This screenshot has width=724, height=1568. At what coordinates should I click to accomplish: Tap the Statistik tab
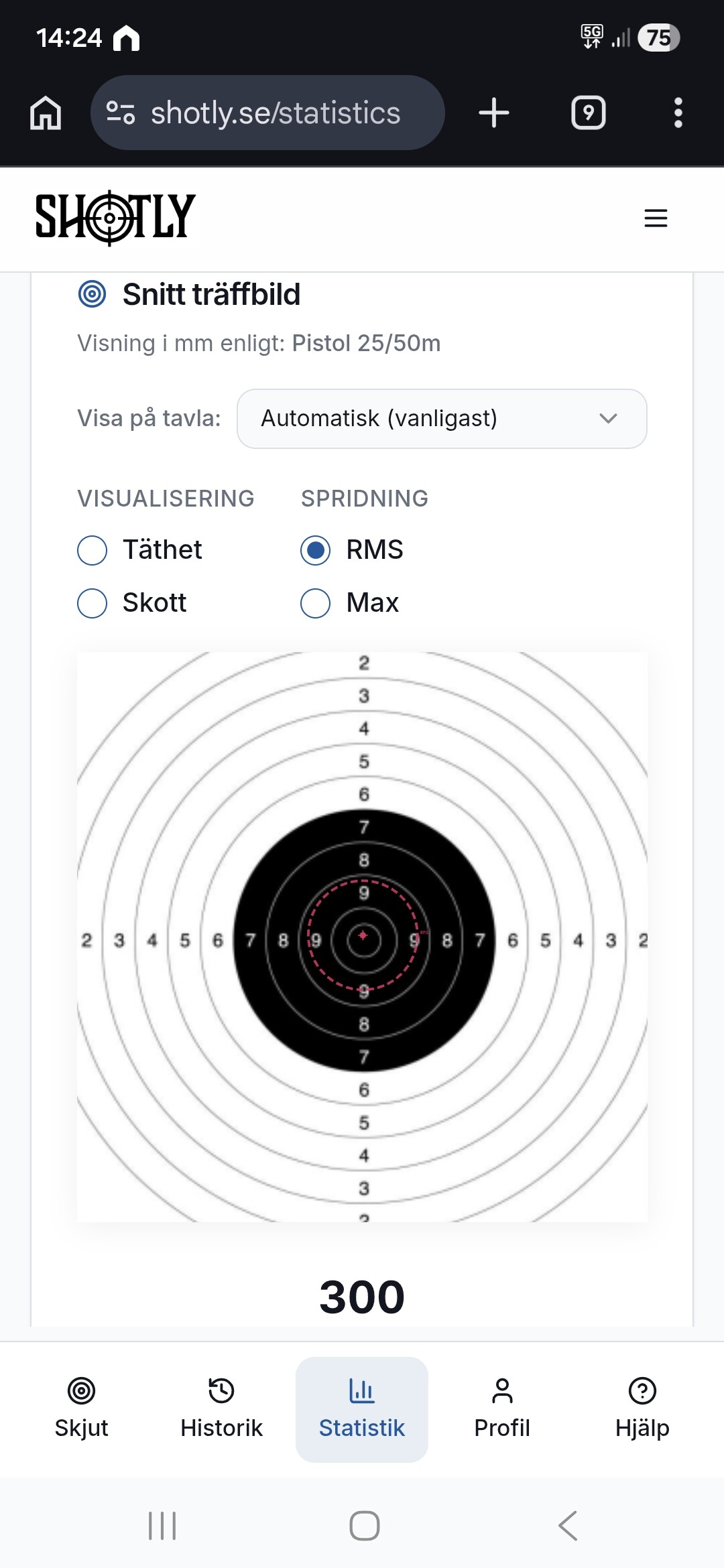[362, 1409]
